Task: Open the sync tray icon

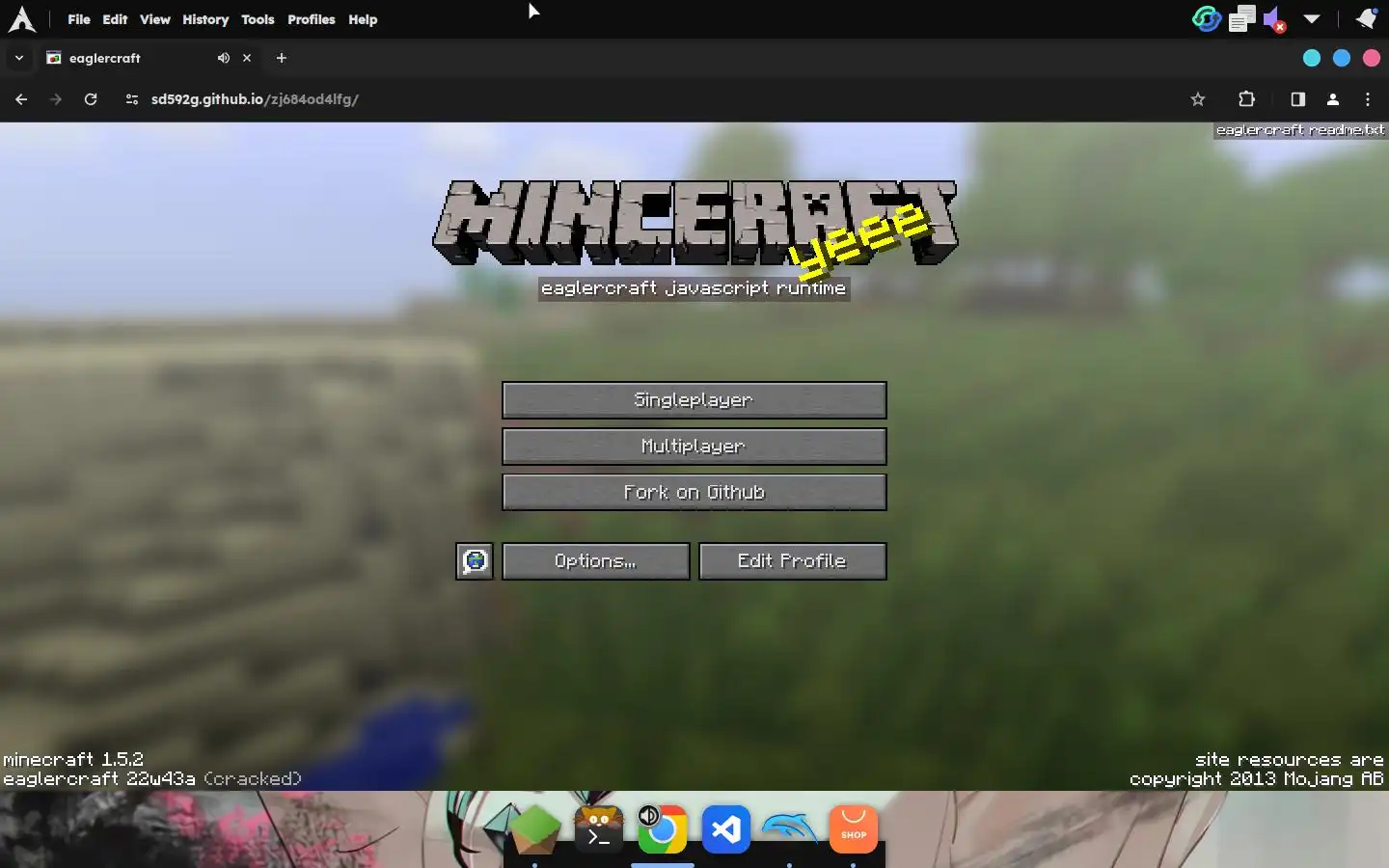Action: coord(1206,19)
